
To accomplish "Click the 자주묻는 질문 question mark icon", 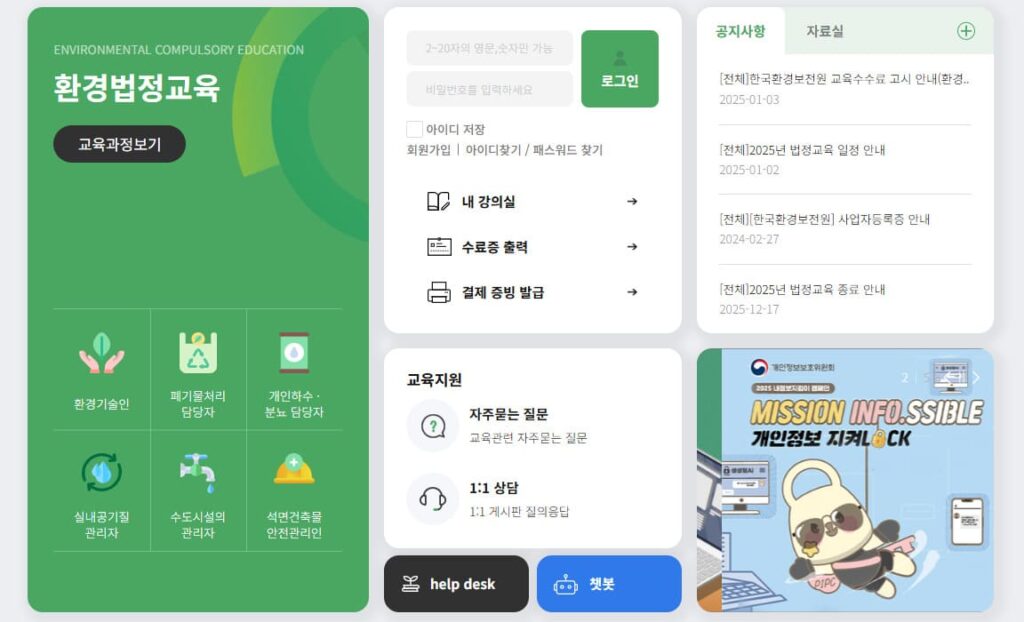I will pyautogui.click(x=432, y=426).
